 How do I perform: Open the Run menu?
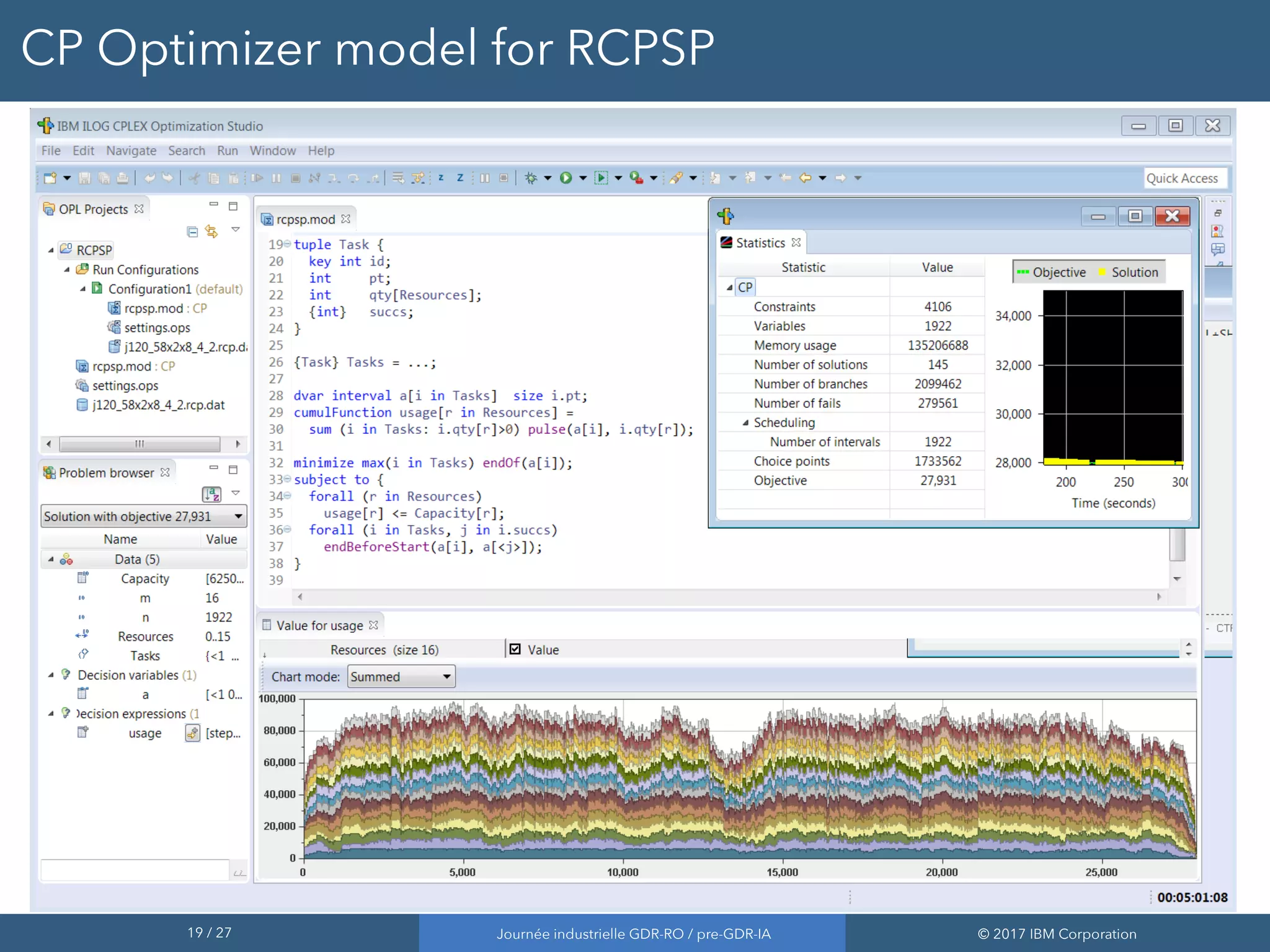tap(228, 151)
